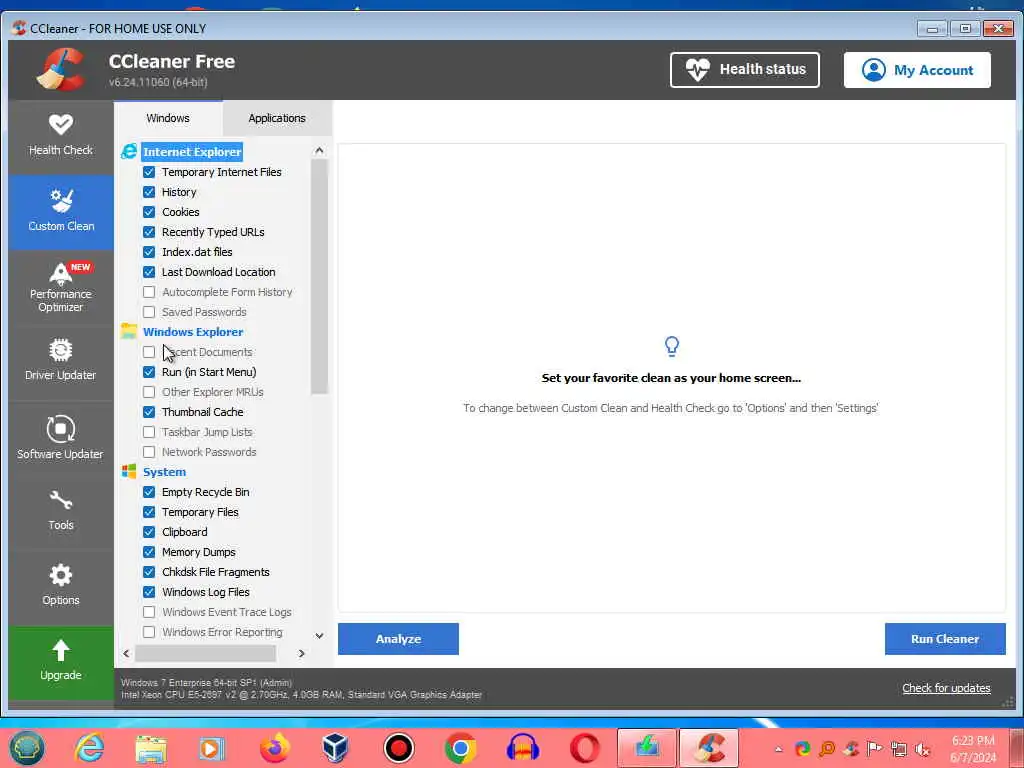Uncheck Thumbnail Cache
This screenshot has width=1024, height=768.
[x=149, y=412]
